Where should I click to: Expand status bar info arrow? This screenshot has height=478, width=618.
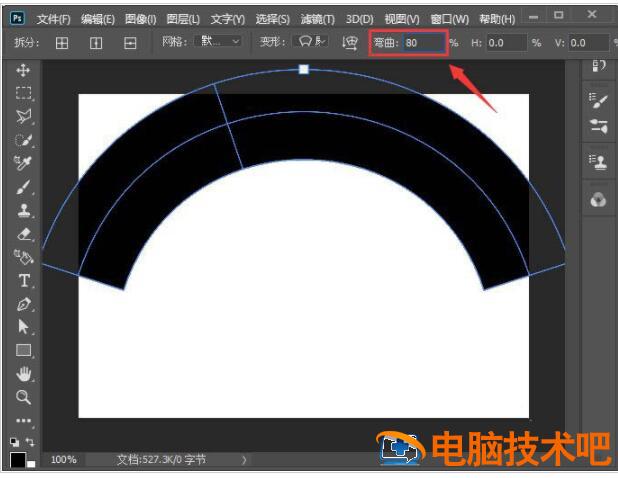pyautogui.click(x=244, y=459)
